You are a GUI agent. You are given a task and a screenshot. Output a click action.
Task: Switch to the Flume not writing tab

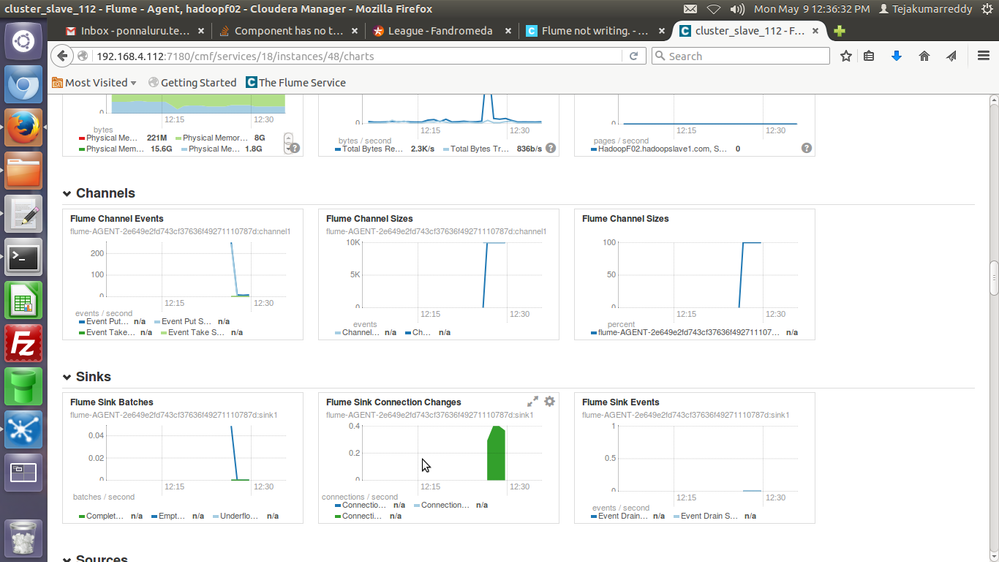pos(588,31)
